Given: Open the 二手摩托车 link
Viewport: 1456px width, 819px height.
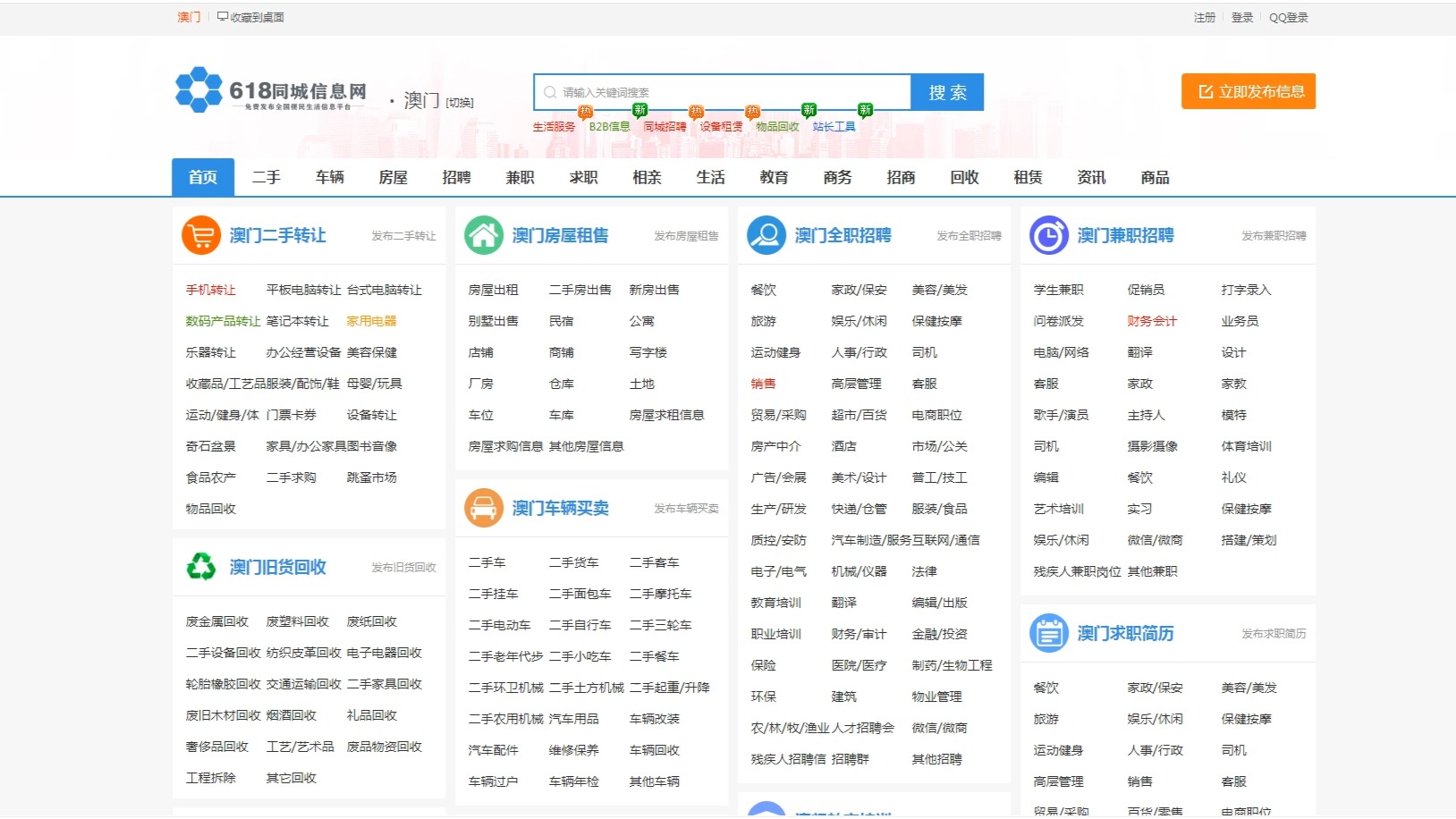Looking at the screenshot, I should [661, 594].
